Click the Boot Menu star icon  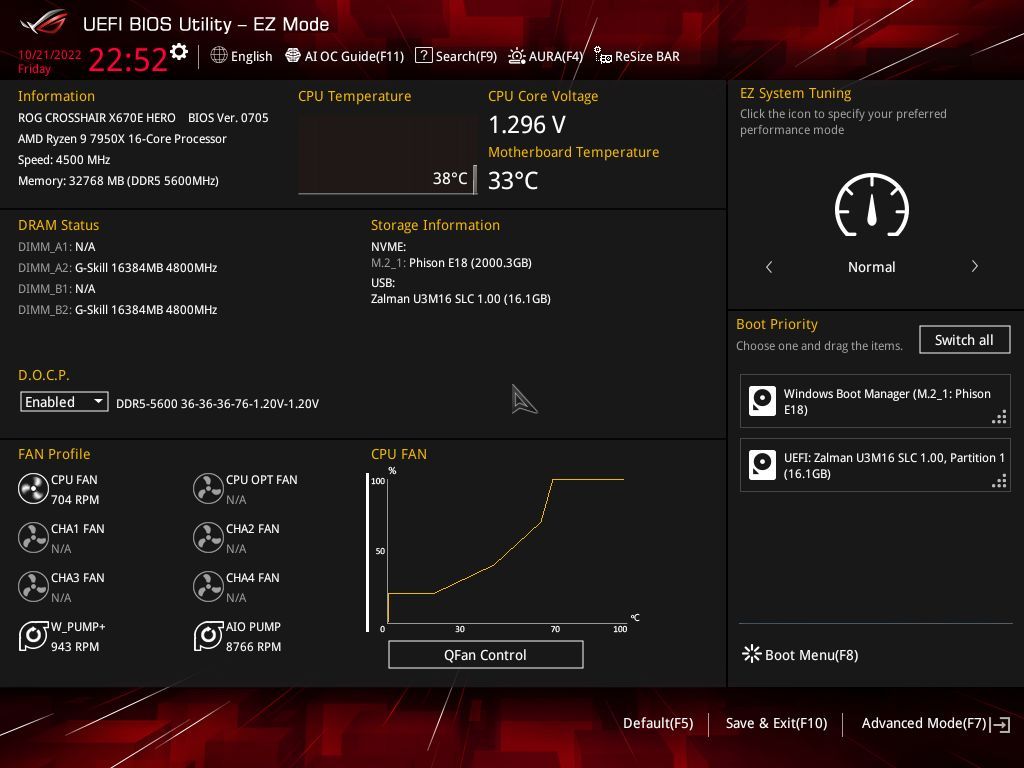click(x=751, y=654)
